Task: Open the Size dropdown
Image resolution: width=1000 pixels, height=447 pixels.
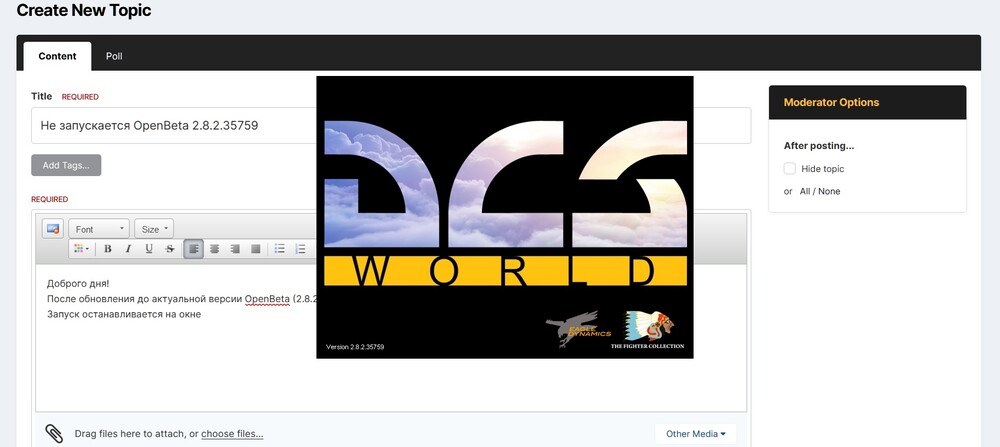Action: (x=154, y=228)
